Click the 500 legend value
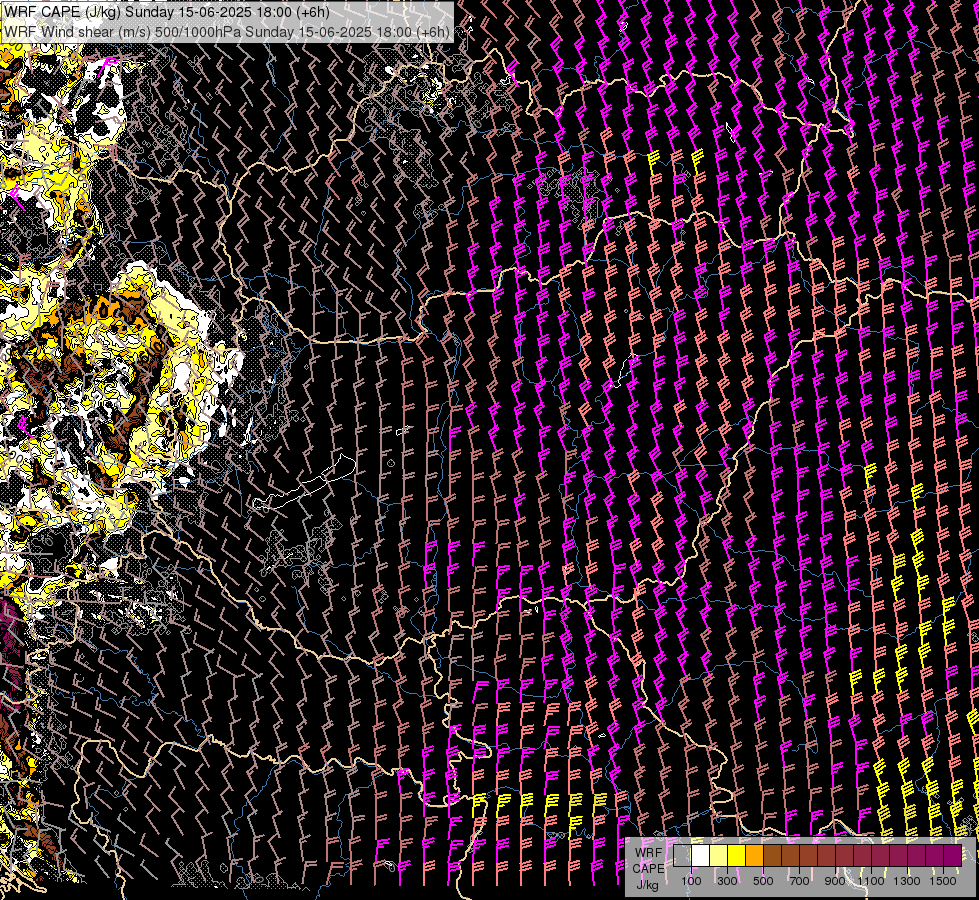979x900 pixels. point(763,881)
